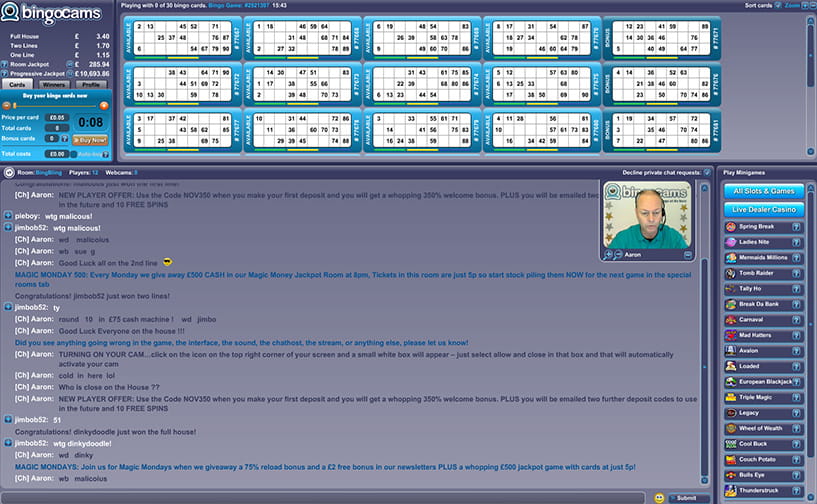Show help for Tomb Raider game
Viewport: 817px width, 504px height.
tap(796, 273)
